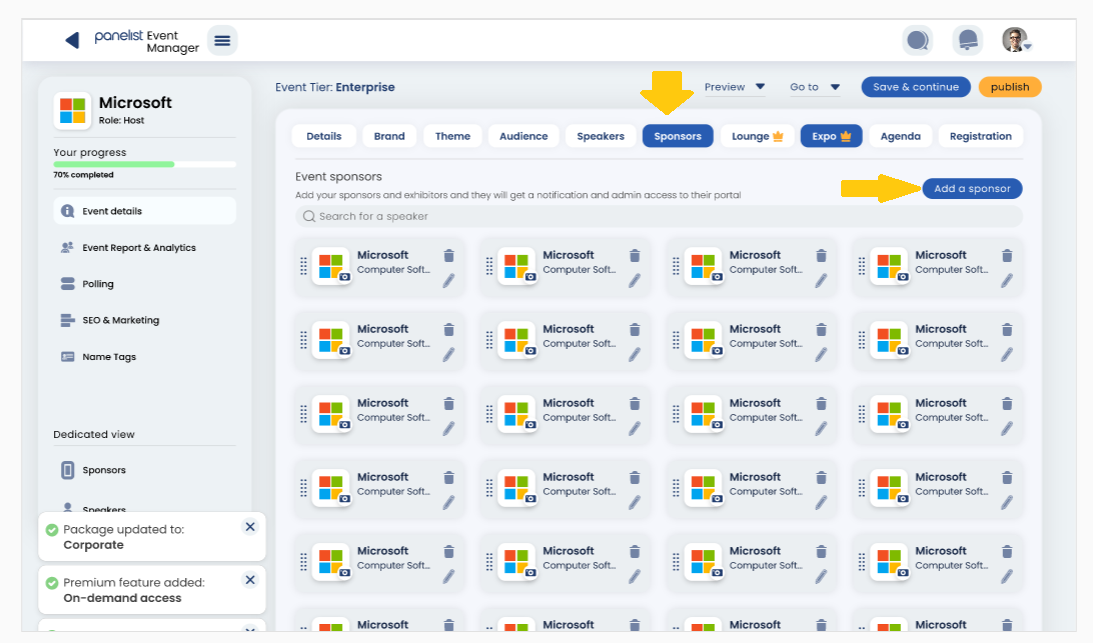Click the Event Report & Analytics people icon

tap(68, 248)
